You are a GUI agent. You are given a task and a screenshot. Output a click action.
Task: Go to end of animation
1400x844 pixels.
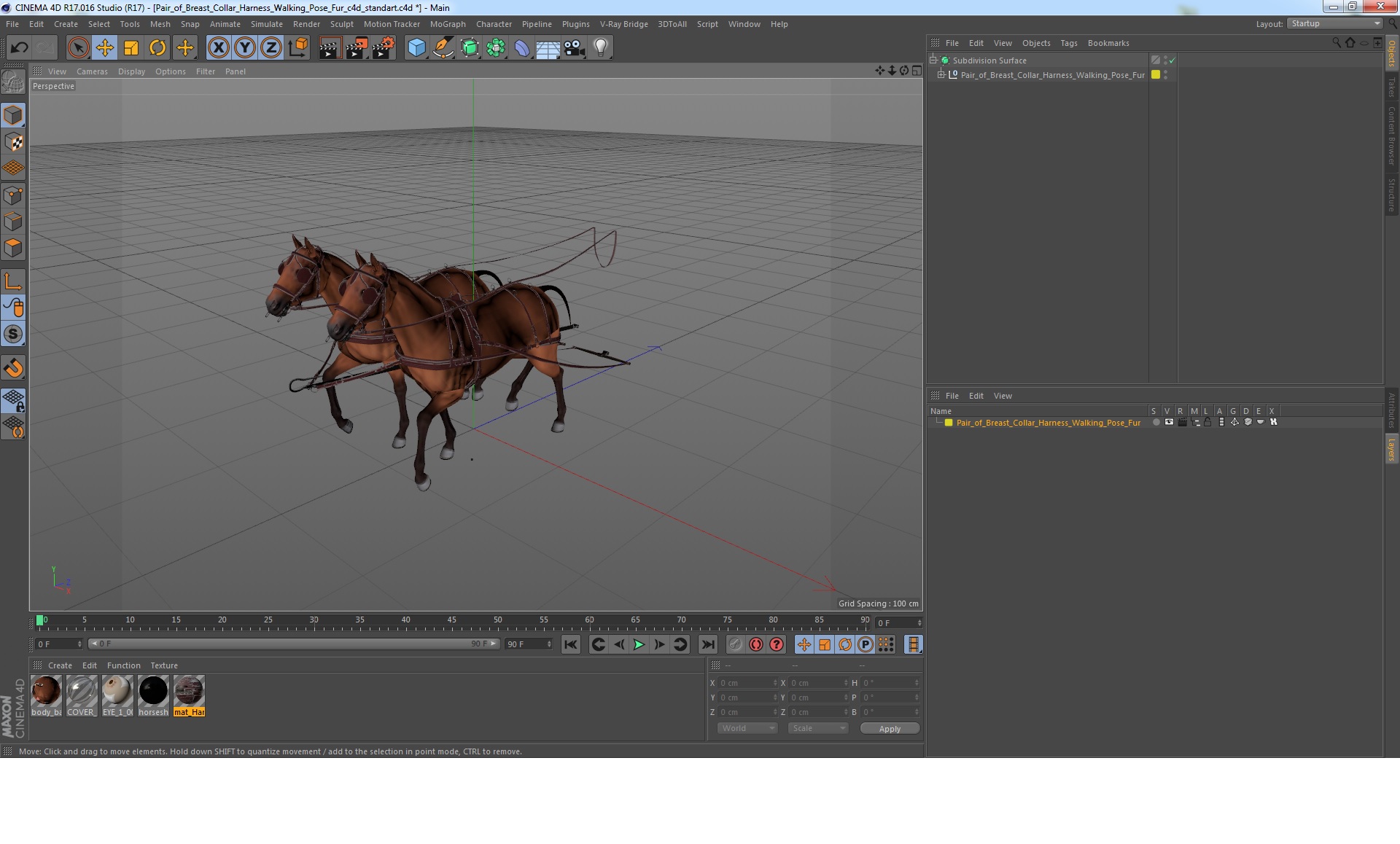tap(707, 644)
